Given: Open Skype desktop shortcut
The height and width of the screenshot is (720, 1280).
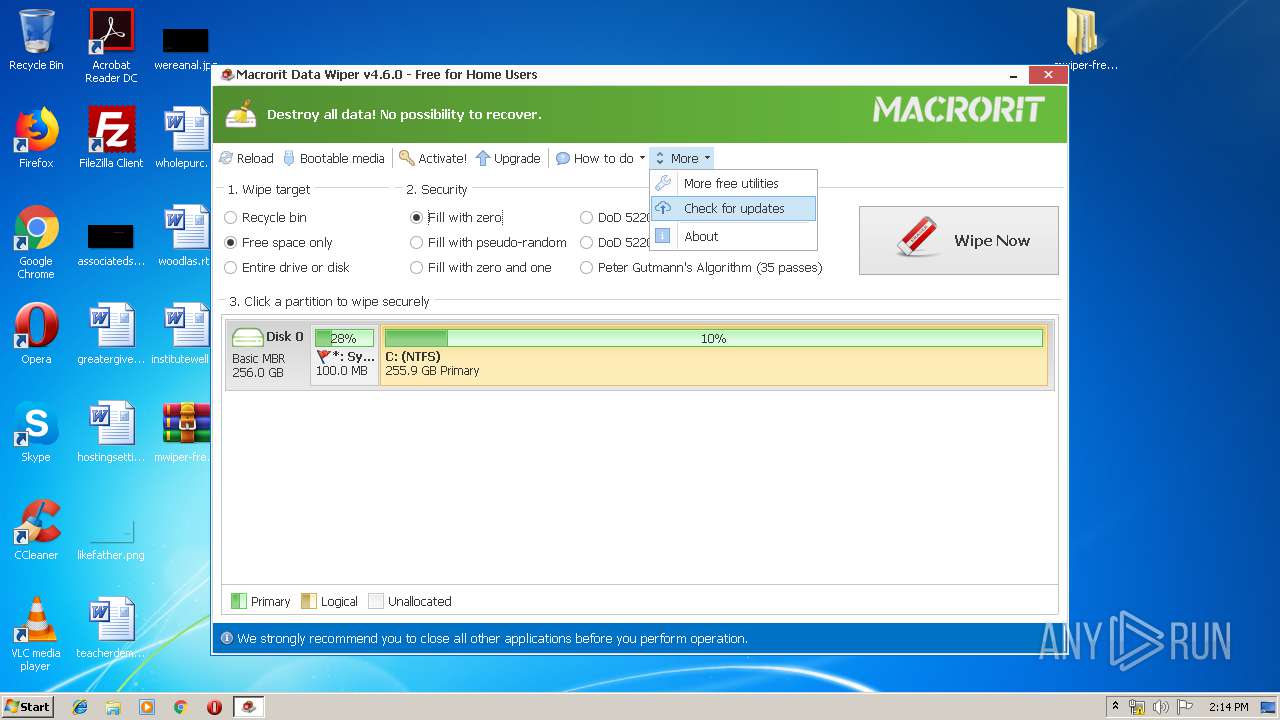Looking at the screenshot, I should pos(36,431).
